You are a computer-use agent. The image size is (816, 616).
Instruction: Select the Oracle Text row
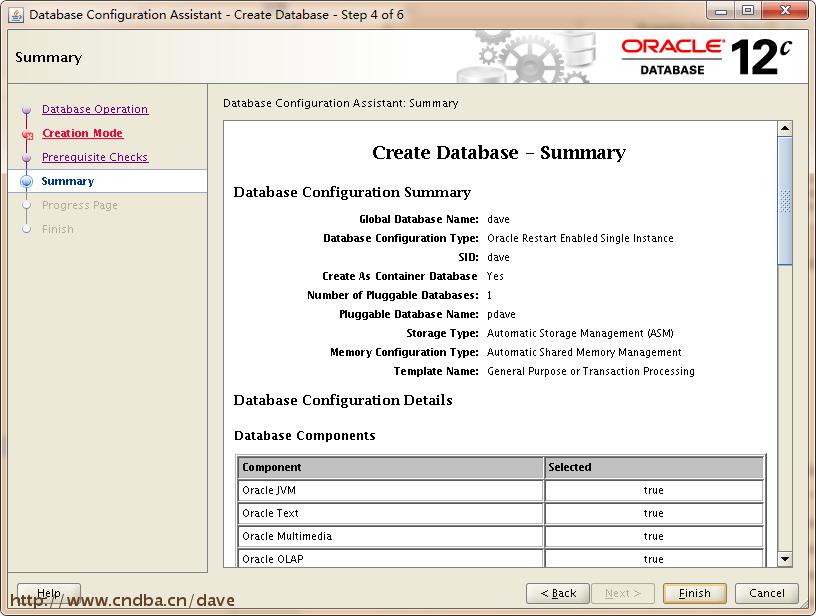pos(501,513)
